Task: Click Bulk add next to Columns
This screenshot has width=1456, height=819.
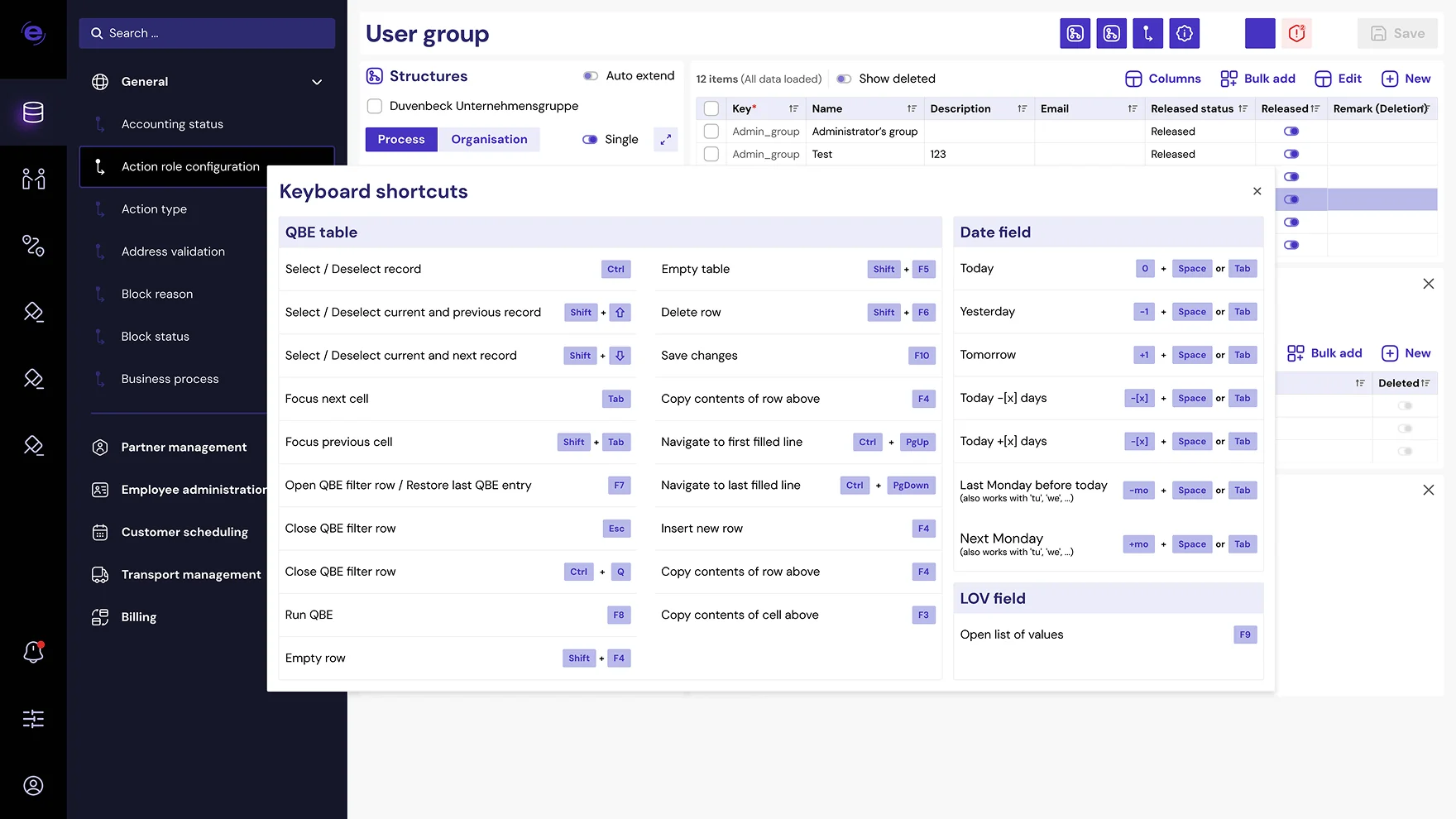Action: coord(1258,79)
